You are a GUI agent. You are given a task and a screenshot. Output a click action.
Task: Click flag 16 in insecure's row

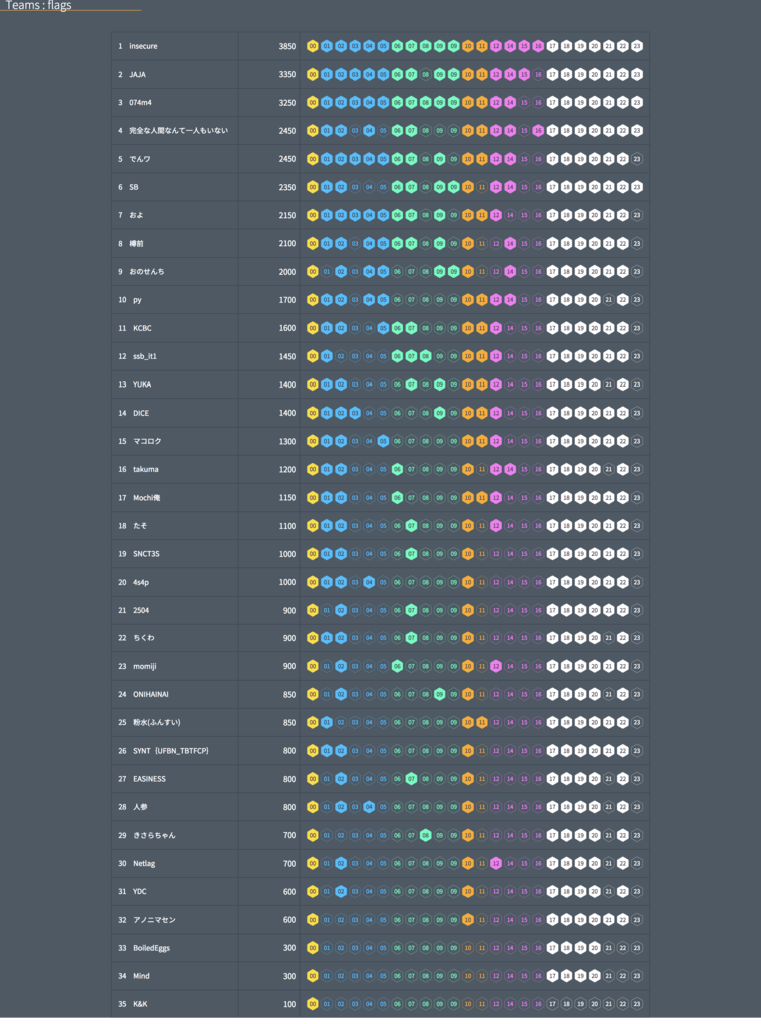pos(538,46)
